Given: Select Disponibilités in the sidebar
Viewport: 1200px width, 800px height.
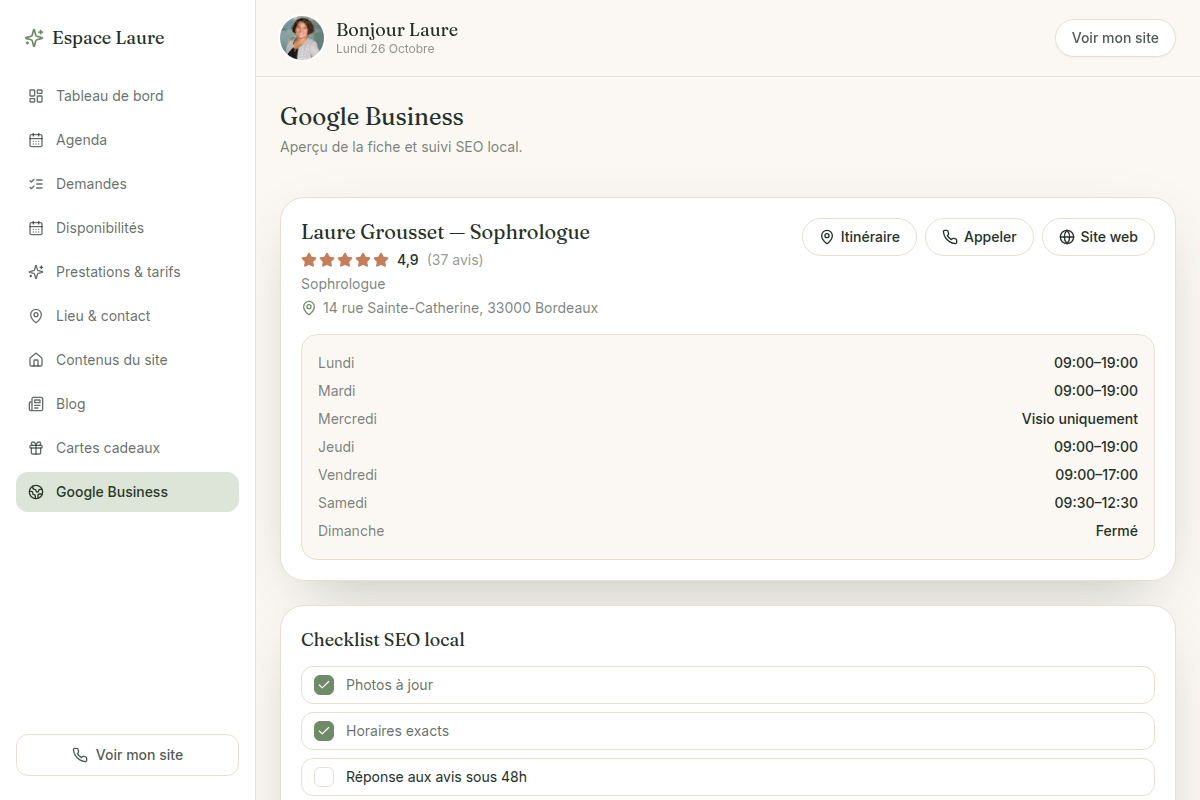Looking at the screenshot, I should pyautogui.click(x=127, y=228).
